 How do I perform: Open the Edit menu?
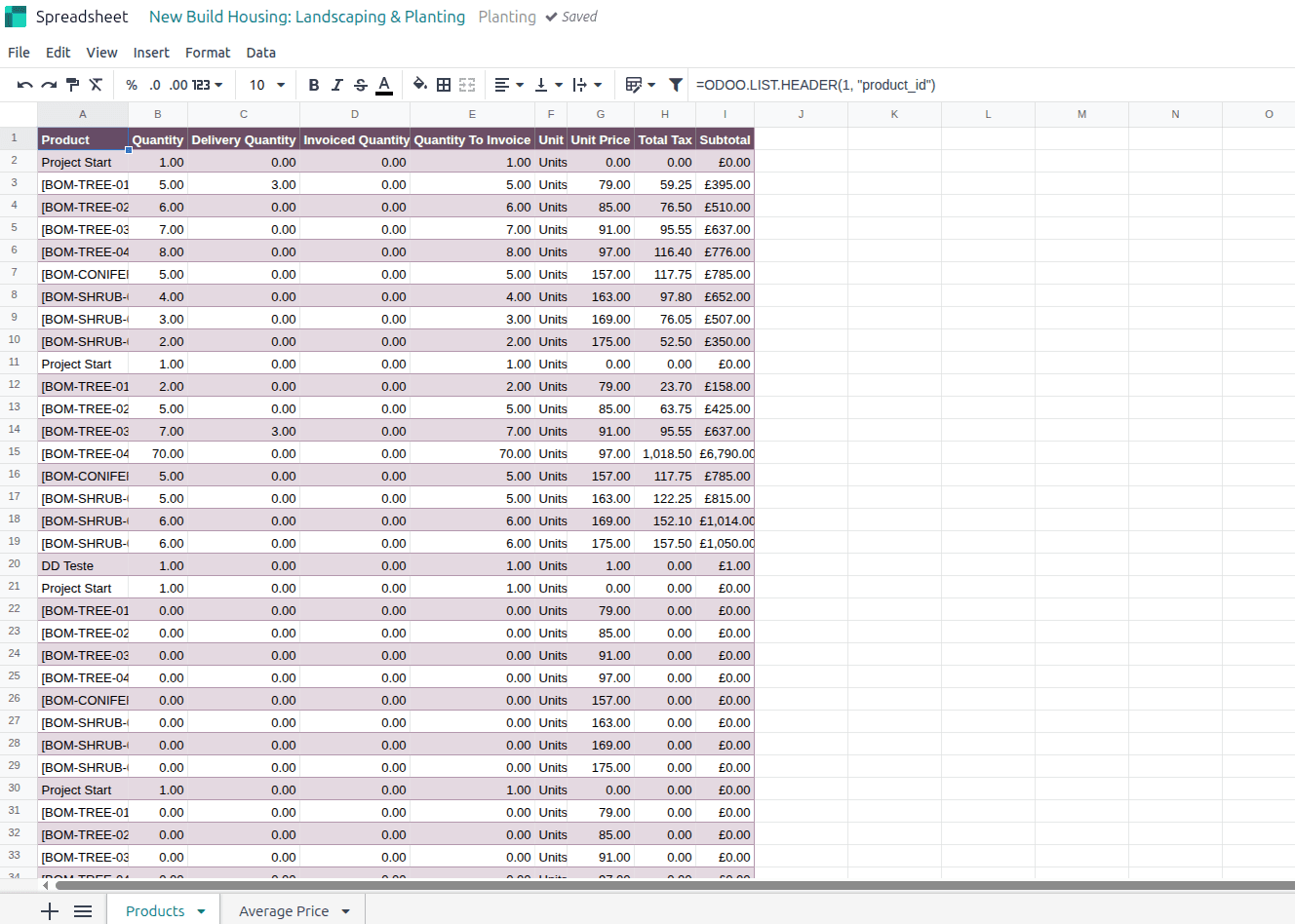click(59, 53)
